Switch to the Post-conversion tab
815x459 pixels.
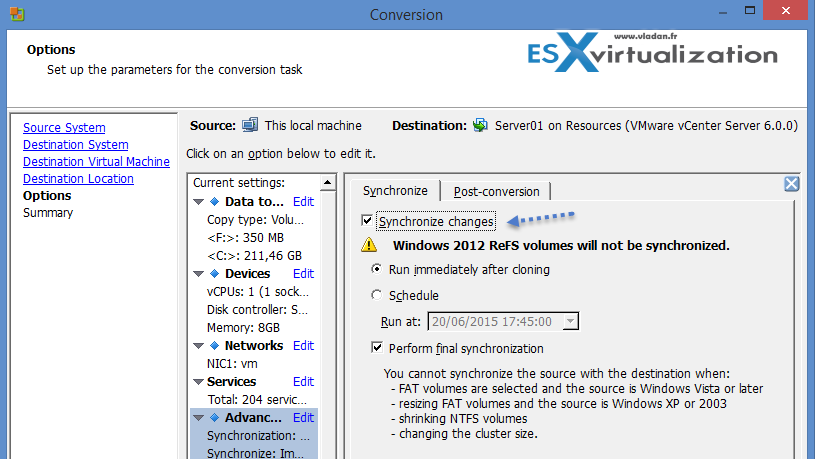496,192
